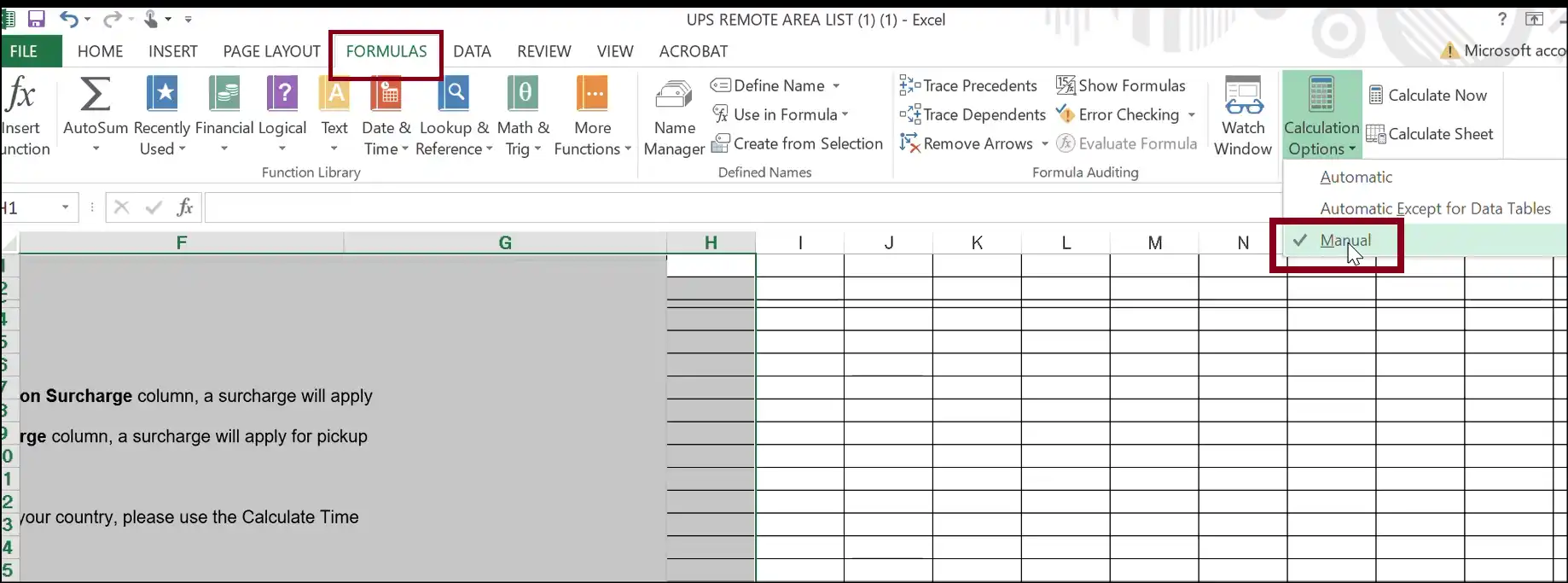1568x583 pixels.
Task: Select column J header
Action: [889, 242]
